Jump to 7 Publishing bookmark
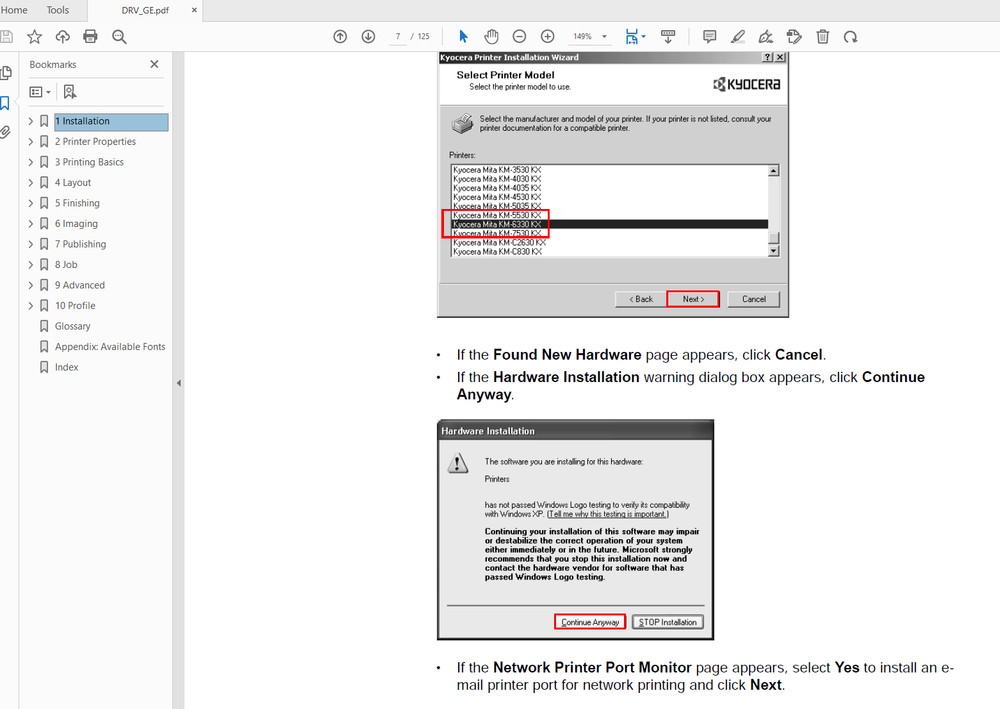Screen dimensions: 1000x709 pyautogui.click(x=80, y=244)
